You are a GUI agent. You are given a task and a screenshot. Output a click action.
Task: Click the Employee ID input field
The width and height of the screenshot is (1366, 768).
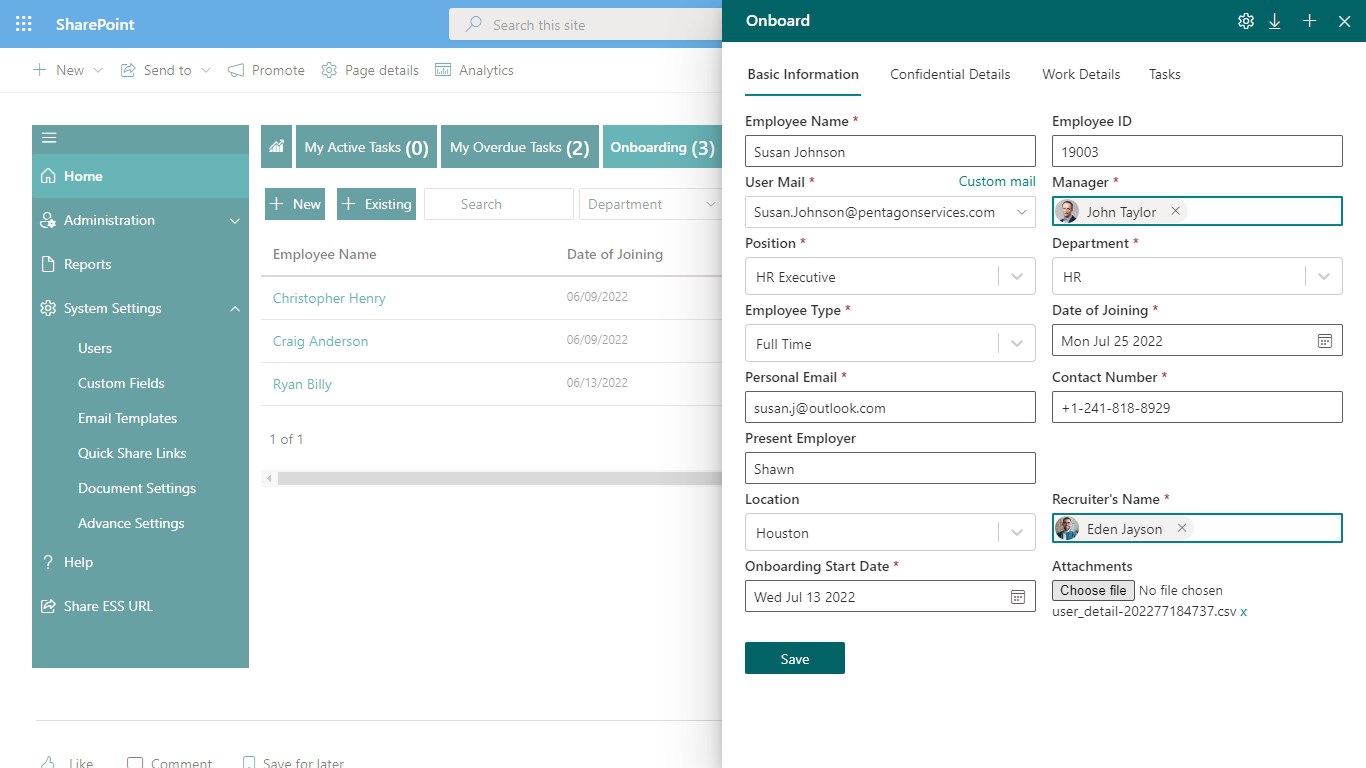1197,151
